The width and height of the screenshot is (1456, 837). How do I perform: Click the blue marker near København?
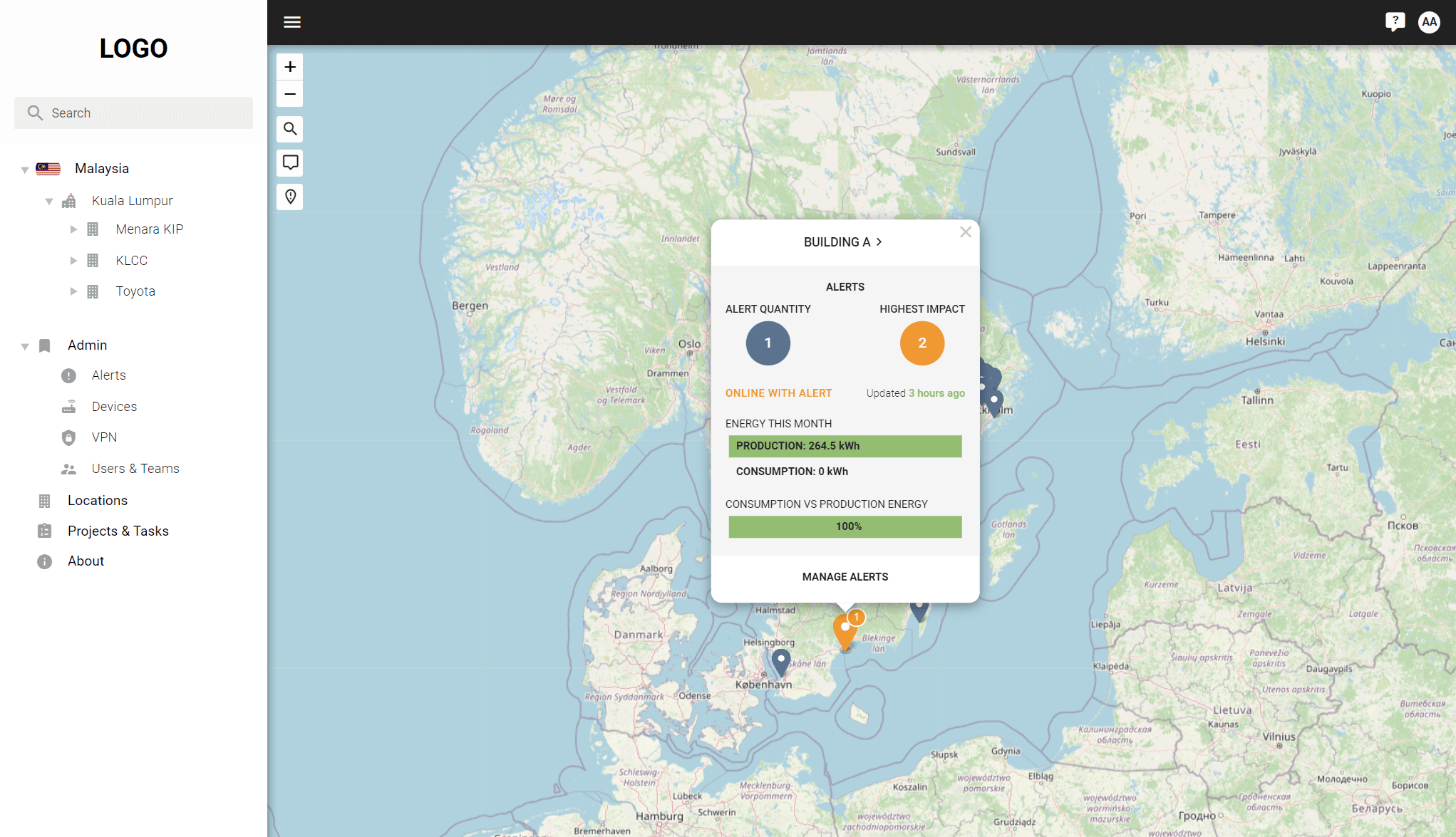781,662
